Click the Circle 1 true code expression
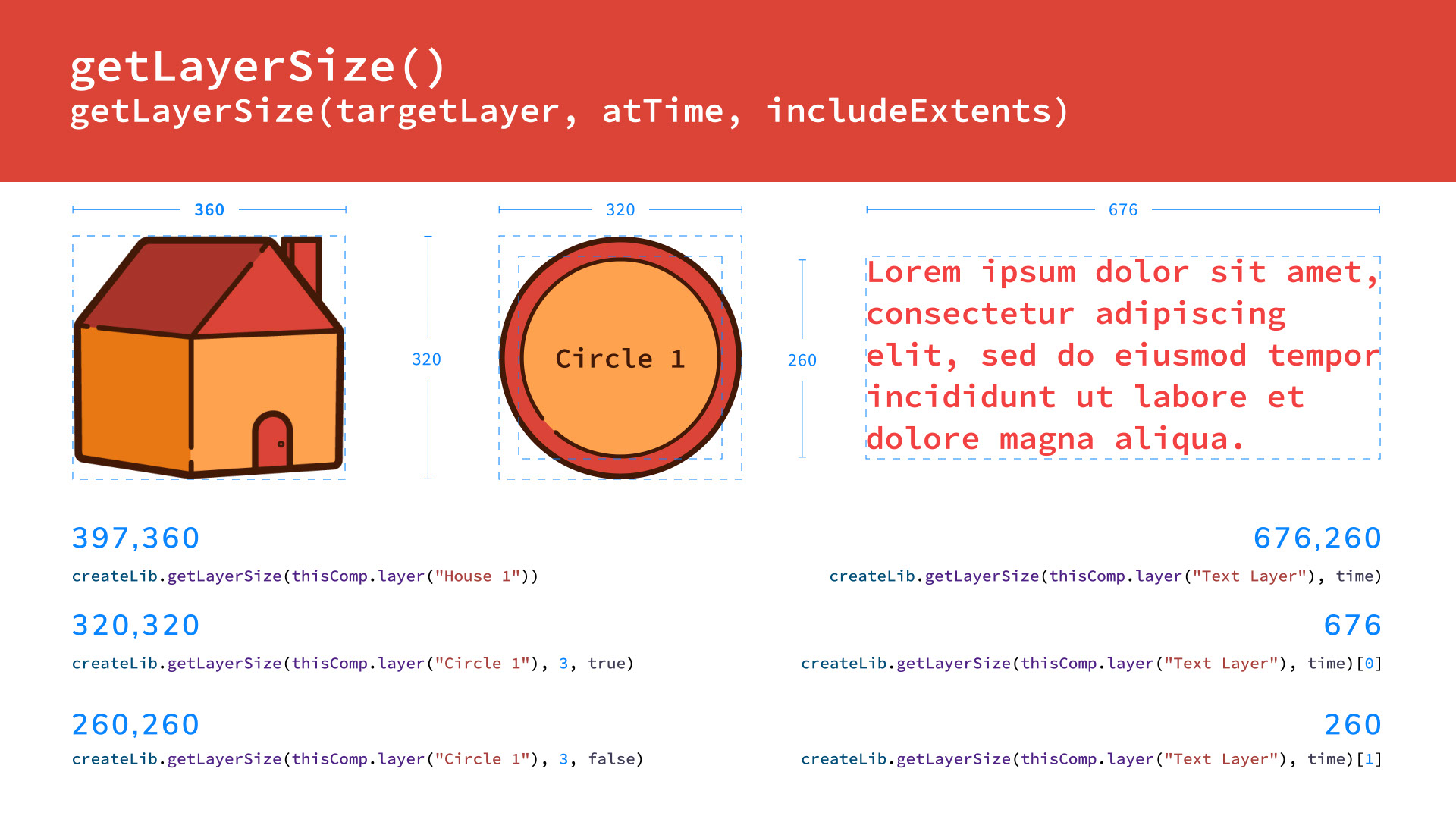 point(353,664)
